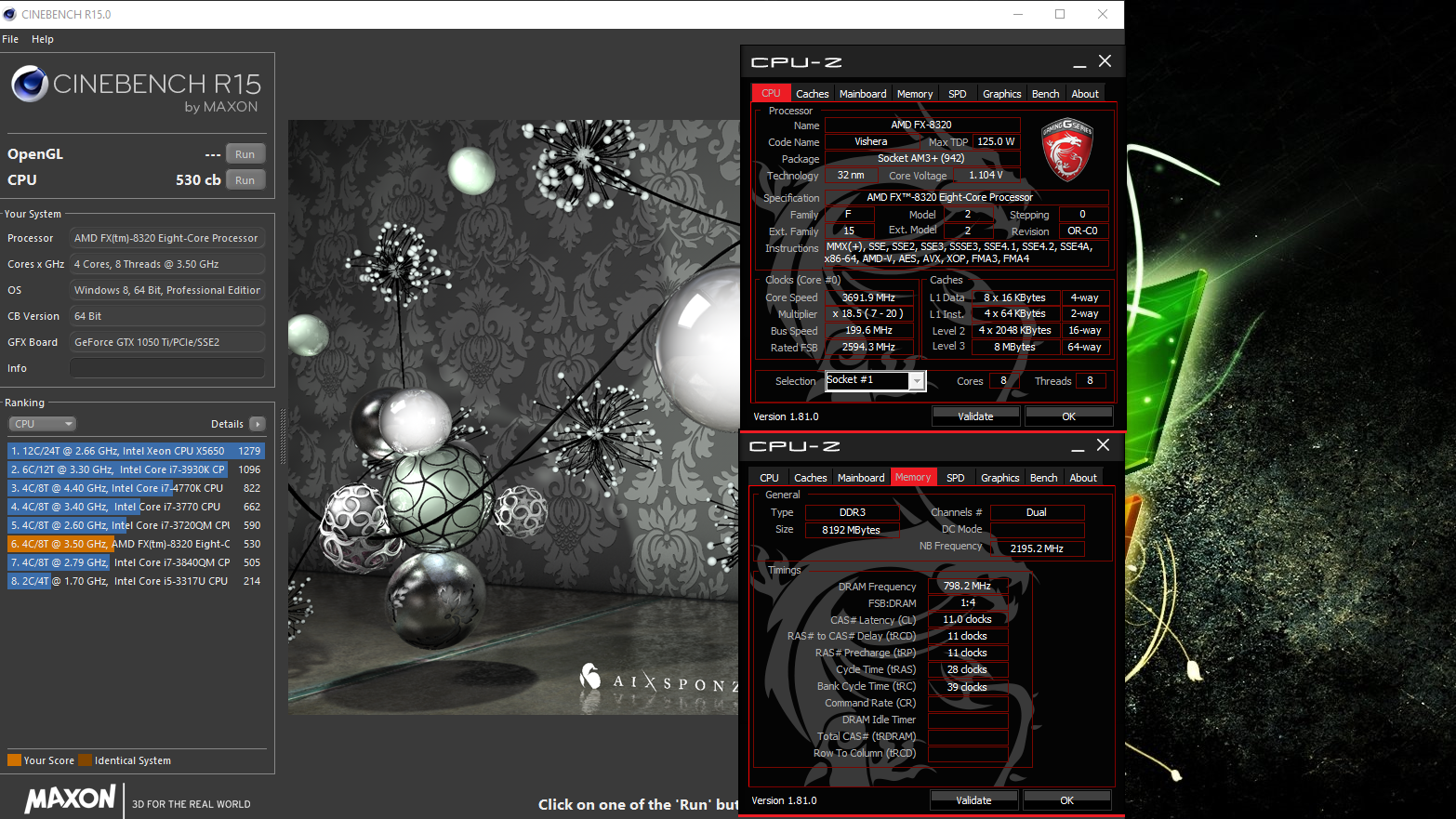Click the MSI dragon shield logo in CPU-Z
This screenshot has width=1456, height=819.
pos(1066,150)
